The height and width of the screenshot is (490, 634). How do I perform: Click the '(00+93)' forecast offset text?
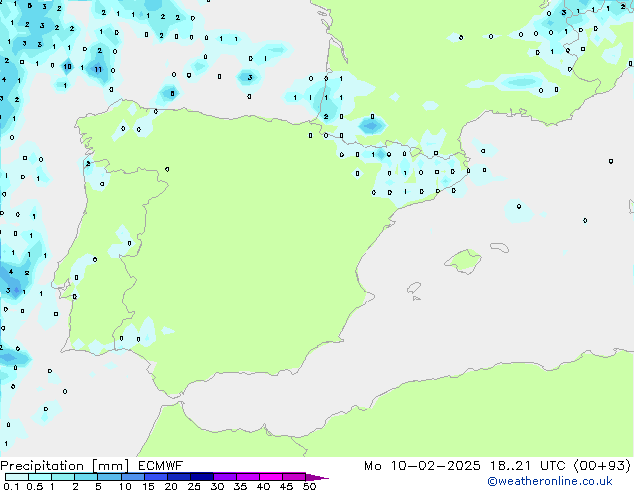602,466
